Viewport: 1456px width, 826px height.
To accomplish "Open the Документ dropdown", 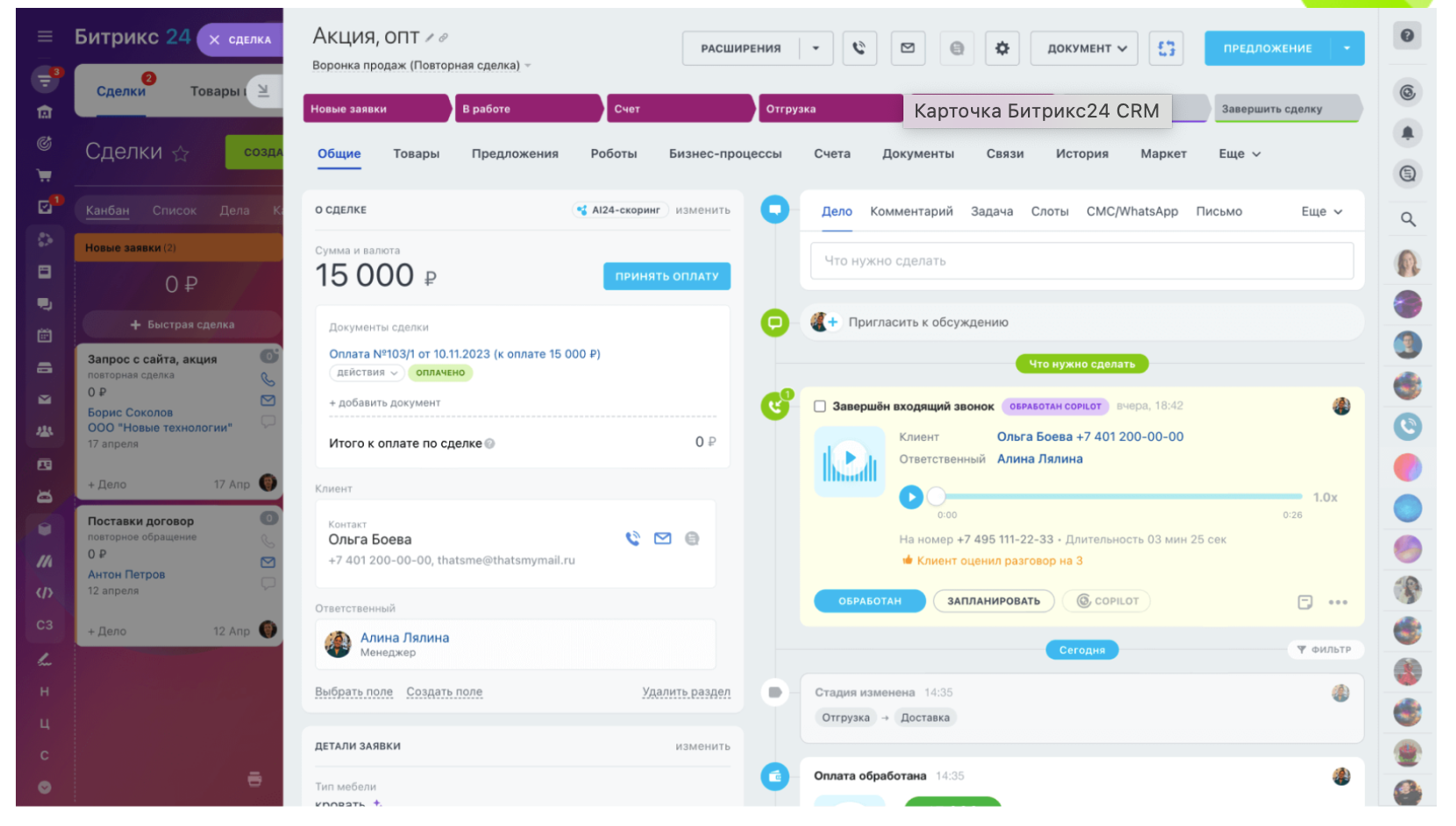I will pyautogui.click(x=1084, y=48).
